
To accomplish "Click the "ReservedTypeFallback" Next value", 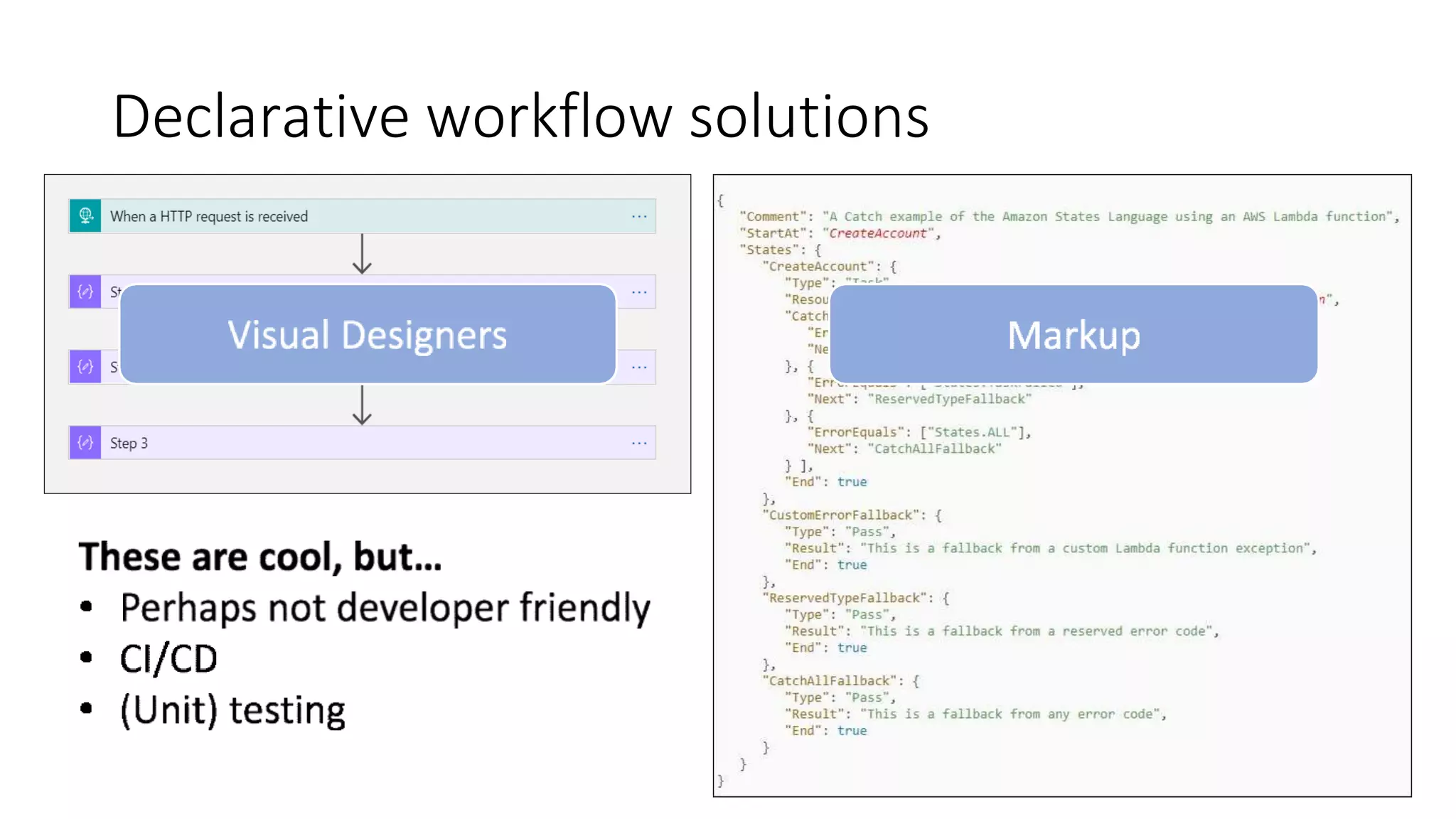I will [949, 399].
